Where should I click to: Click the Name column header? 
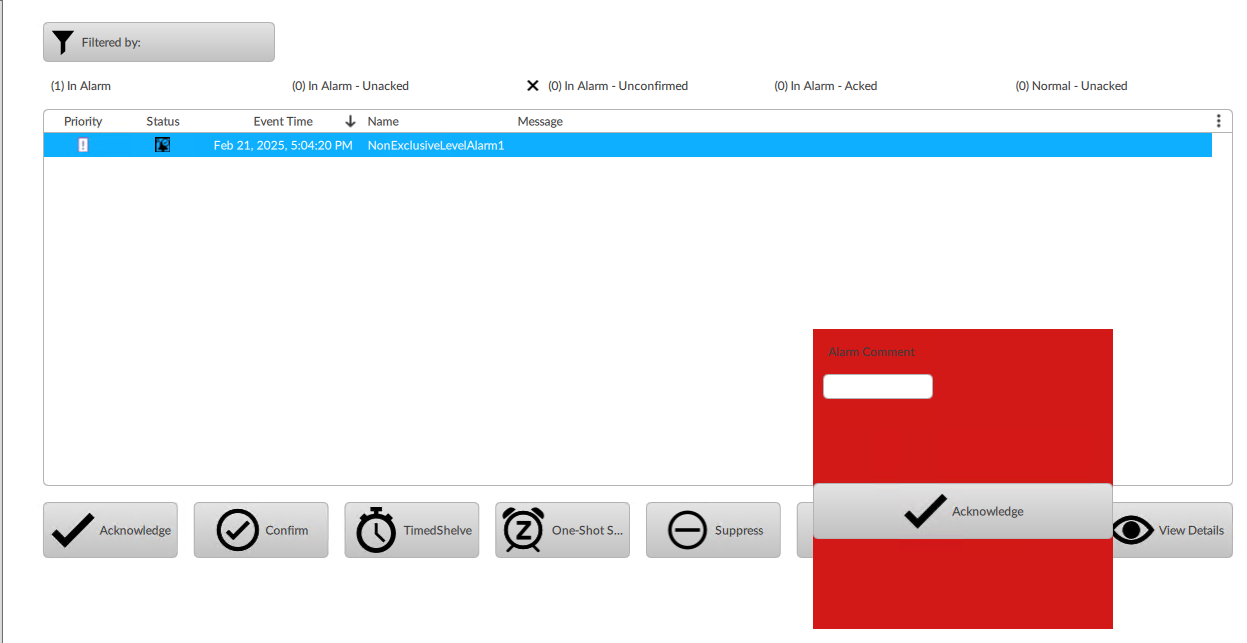pyautogui.click(x=383, y=121)
